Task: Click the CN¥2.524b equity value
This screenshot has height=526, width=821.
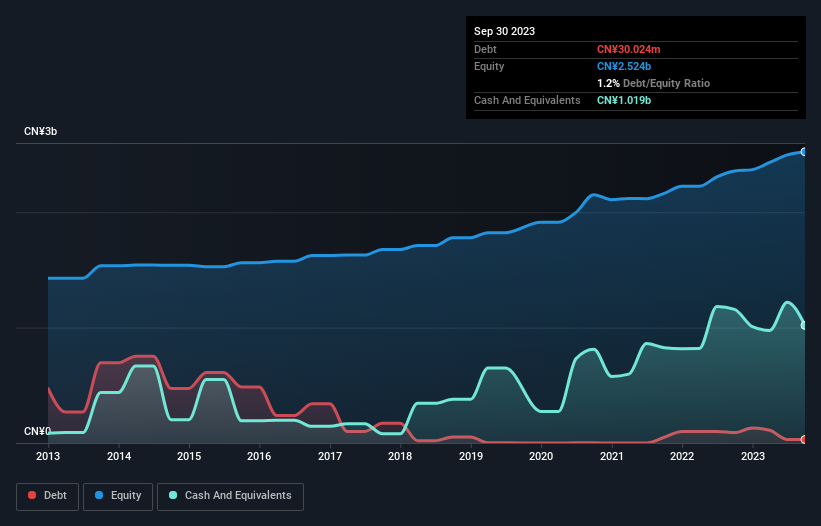Action: pos(624,66)
